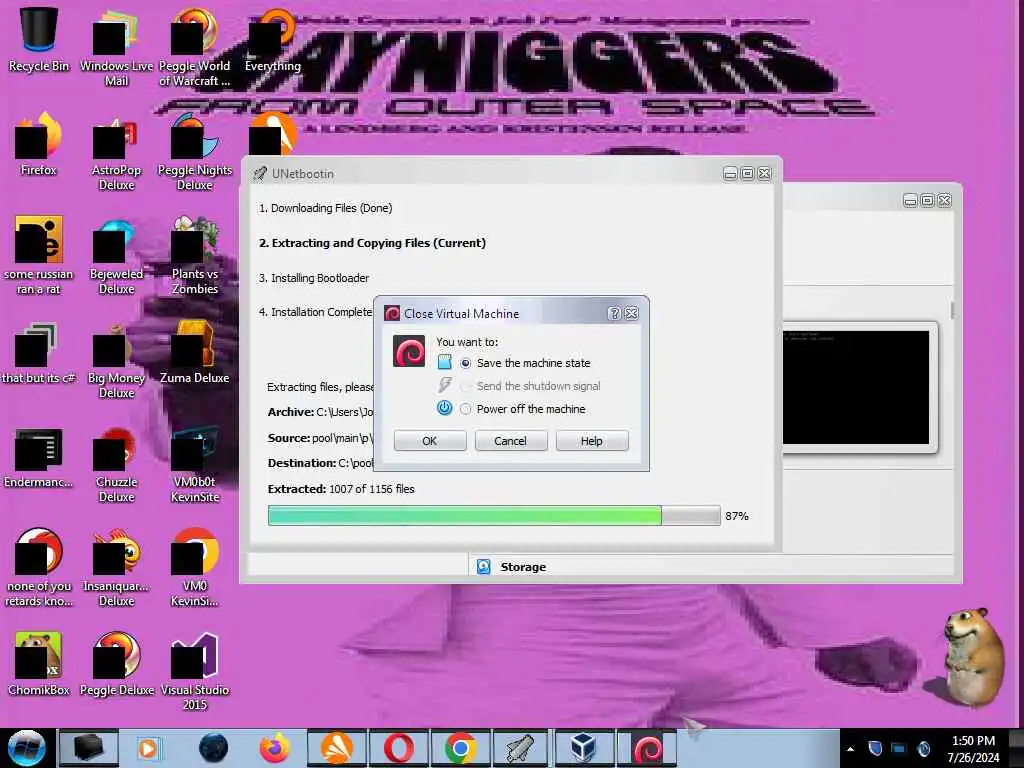This screenshot has width=1024, height=768.
Task: Select the Endermanc... desktop icon
Action: click(39, 457)
